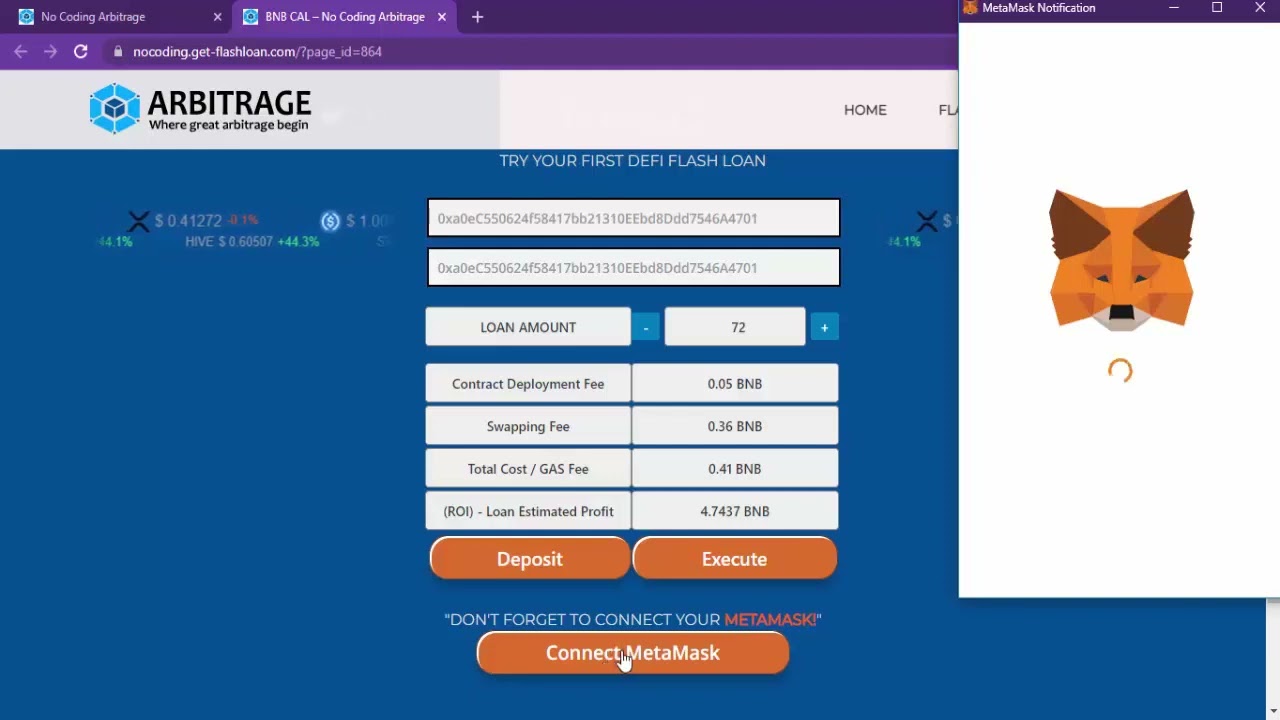
Task: Click the LOAN AMOUNT label
Action: coord(528,327)
